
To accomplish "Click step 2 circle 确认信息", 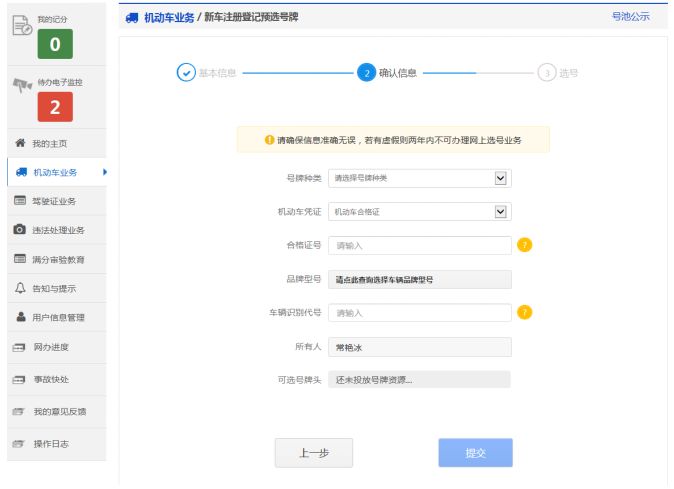I will pos(367,73).
